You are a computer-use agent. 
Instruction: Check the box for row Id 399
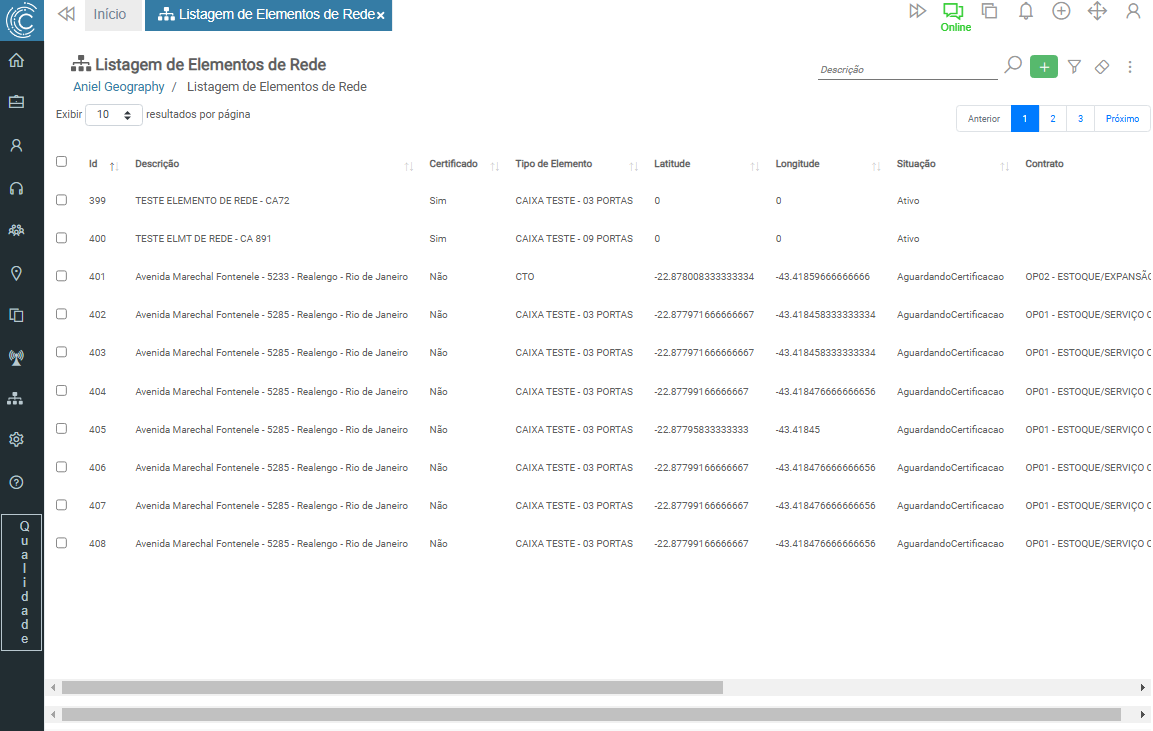(62, 200)
